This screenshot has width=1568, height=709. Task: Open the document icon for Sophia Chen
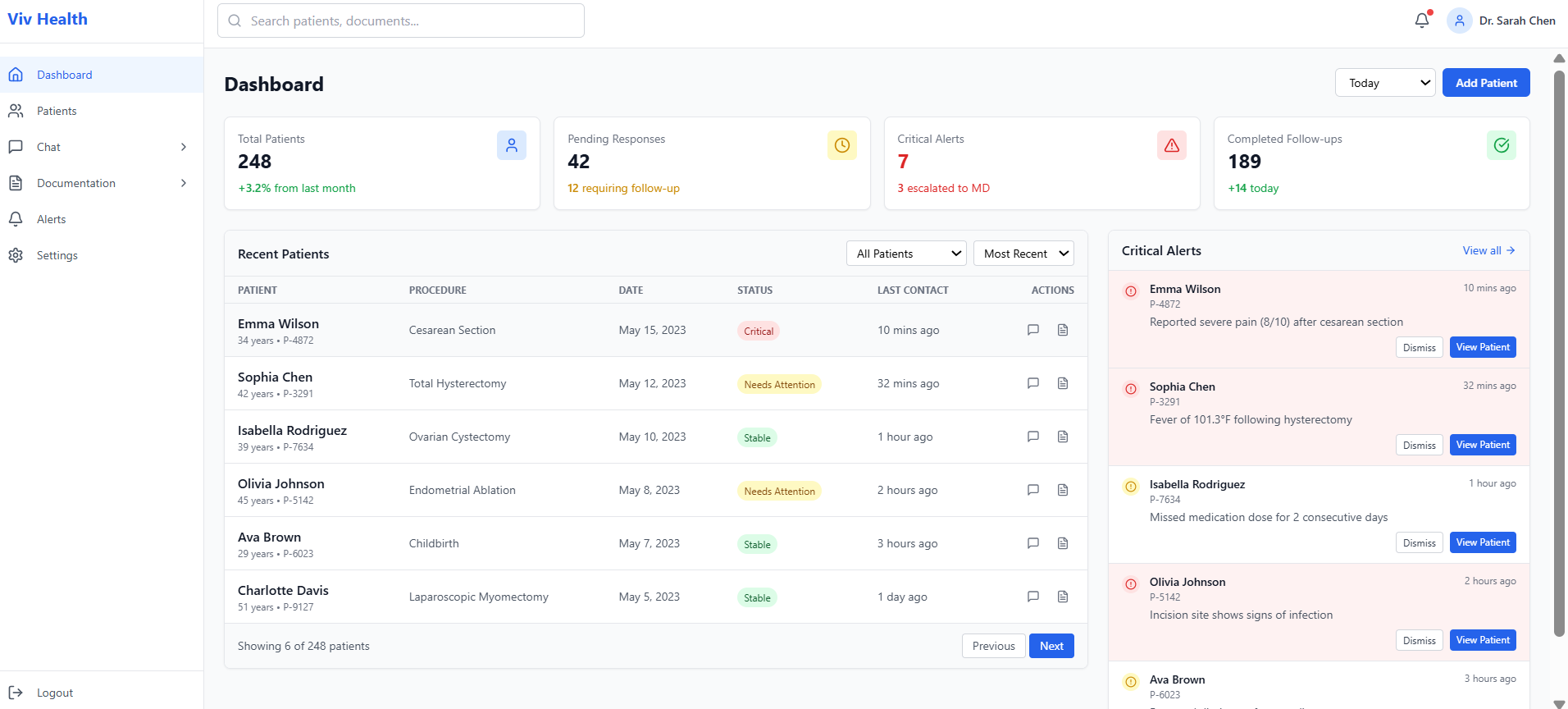1063,383
